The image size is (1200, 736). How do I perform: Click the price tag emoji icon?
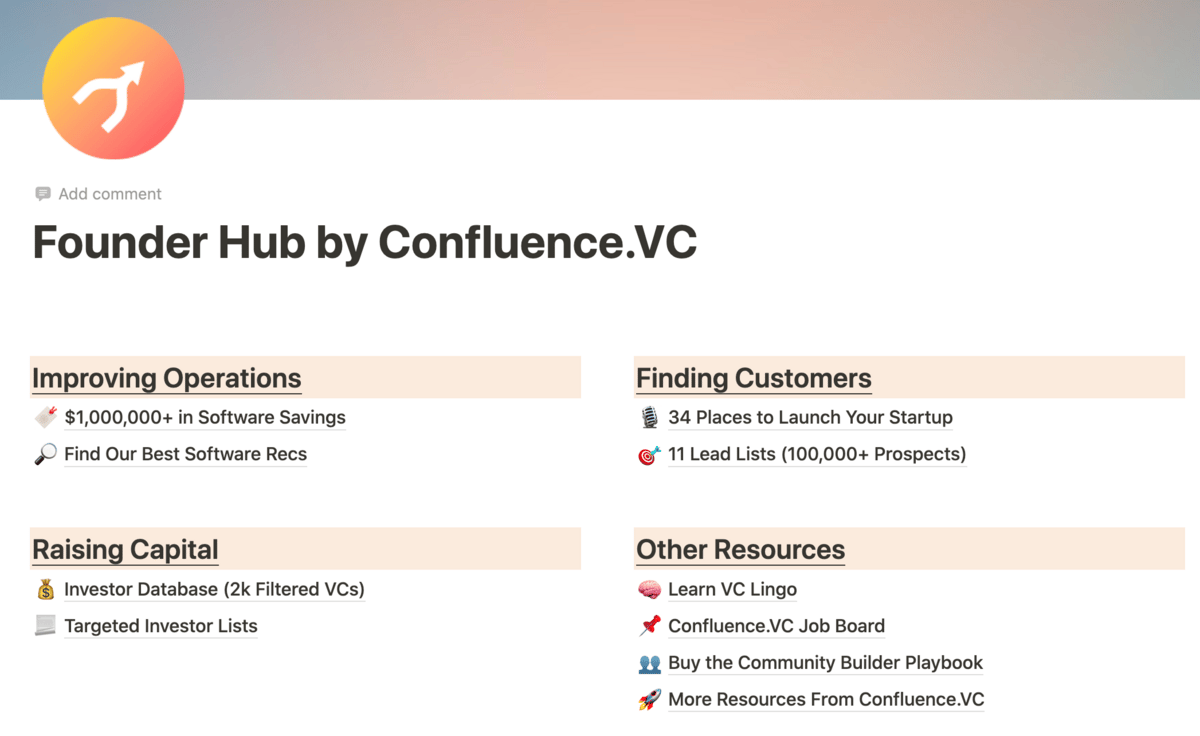pyautogui.click(x=45, y=418)
